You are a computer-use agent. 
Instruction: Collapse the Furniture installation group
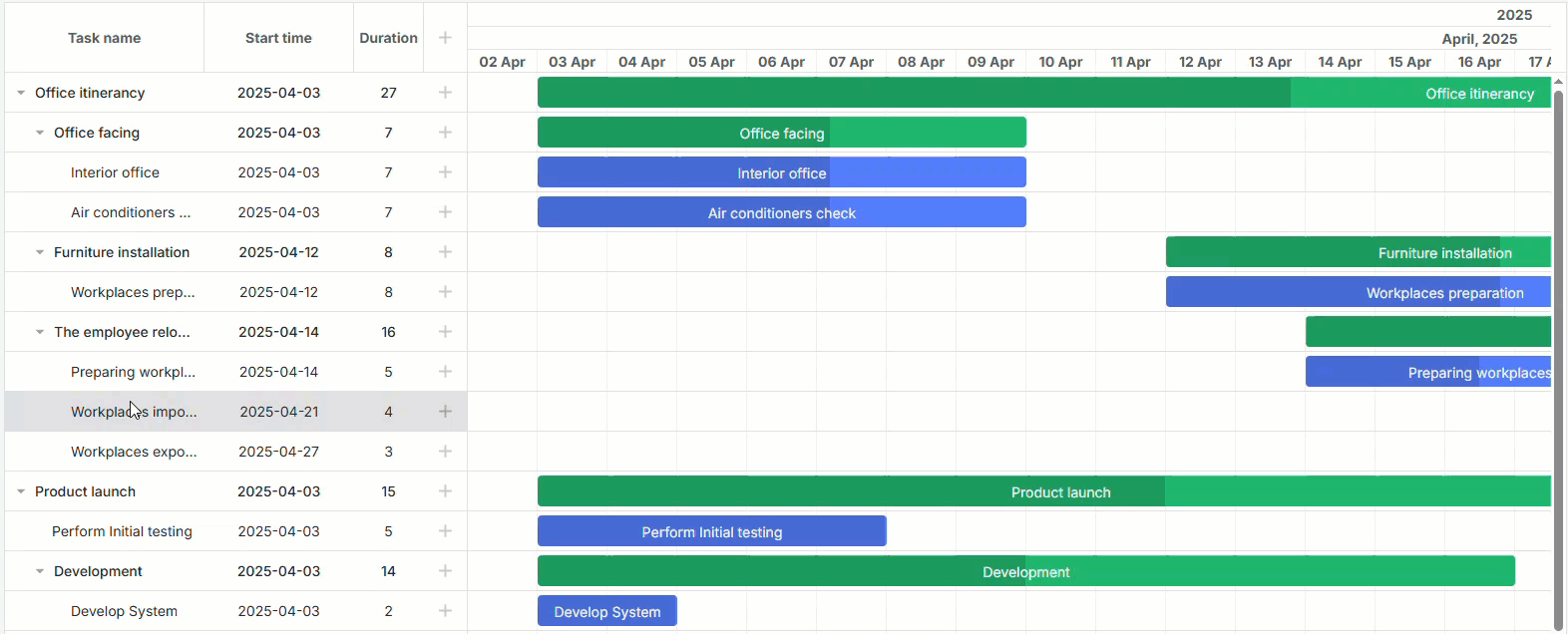click(x=40, y=252)
